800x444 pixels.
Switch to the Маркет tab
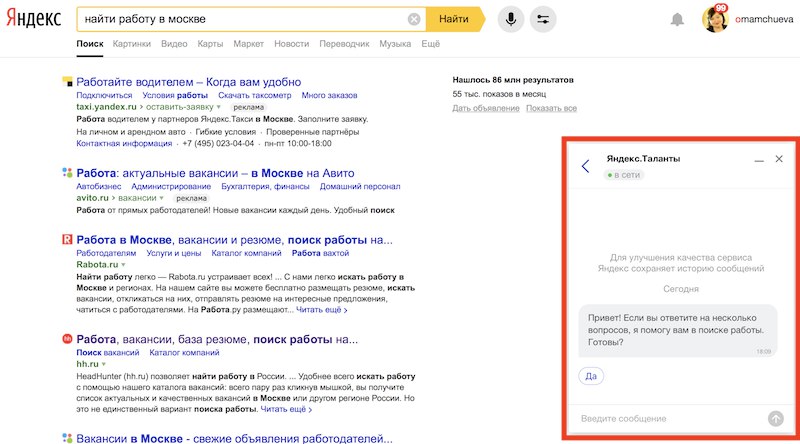pos(248,44)
